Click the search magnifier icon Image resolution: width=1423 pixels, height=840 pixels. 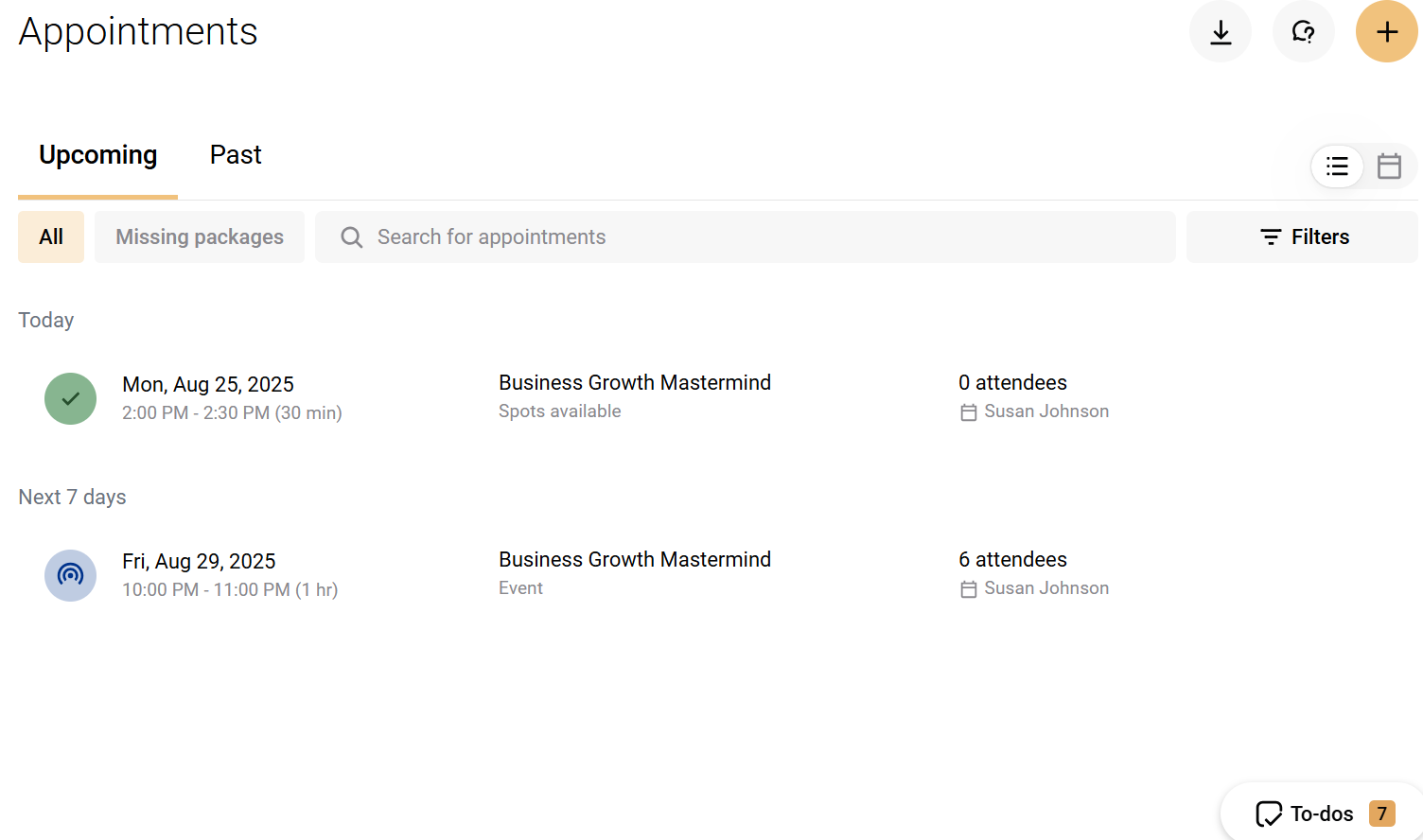click(351, 236)
